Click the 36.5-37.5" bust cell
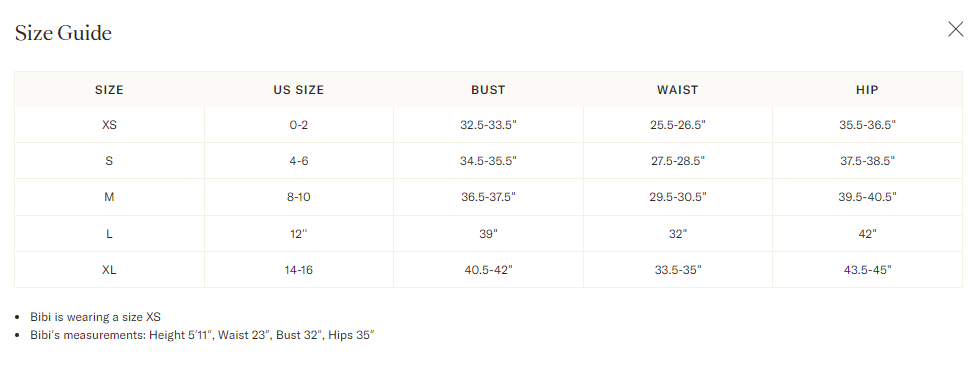 pos(488,198)
